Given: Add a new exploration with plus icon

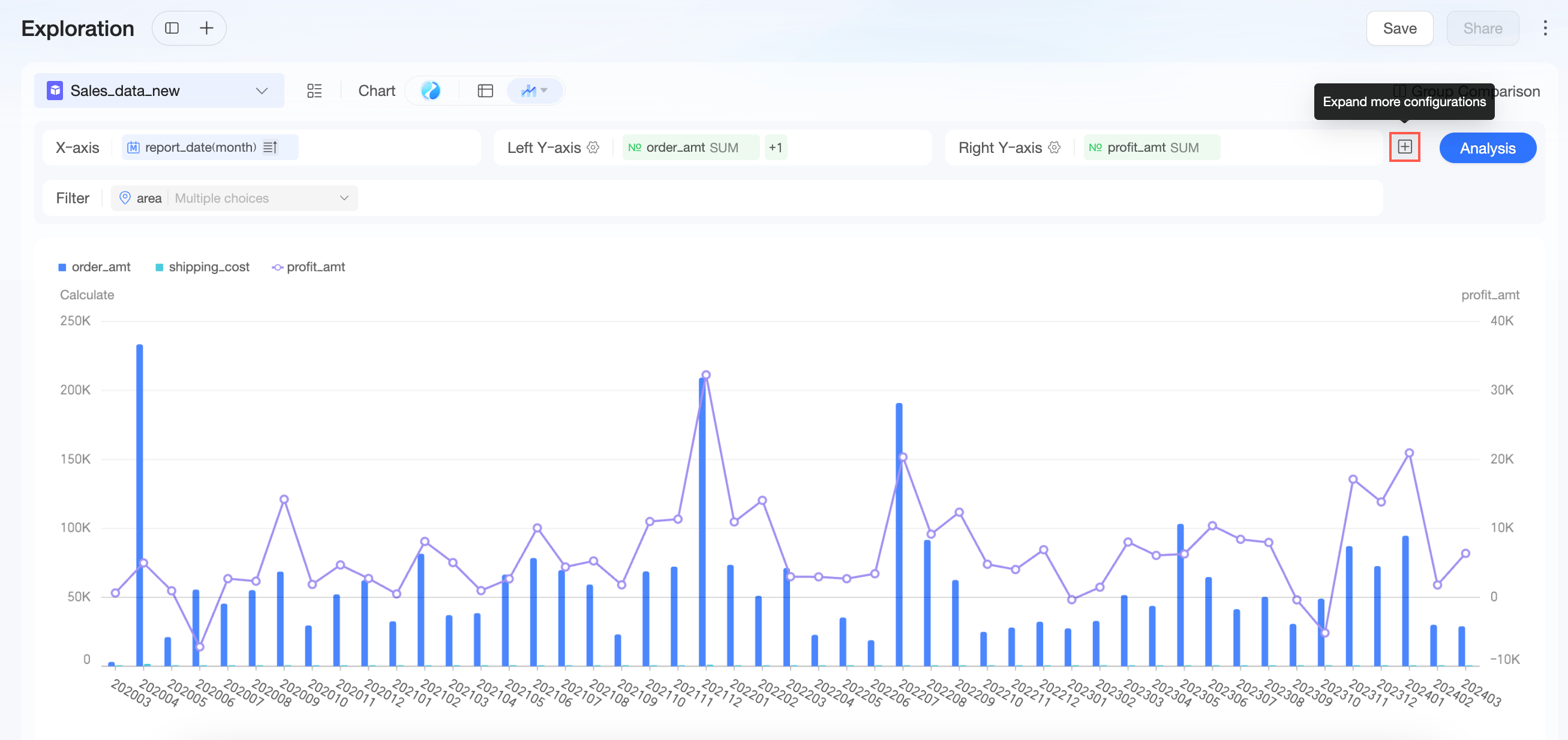Looking at the screenshot, I should click(206, 28).
